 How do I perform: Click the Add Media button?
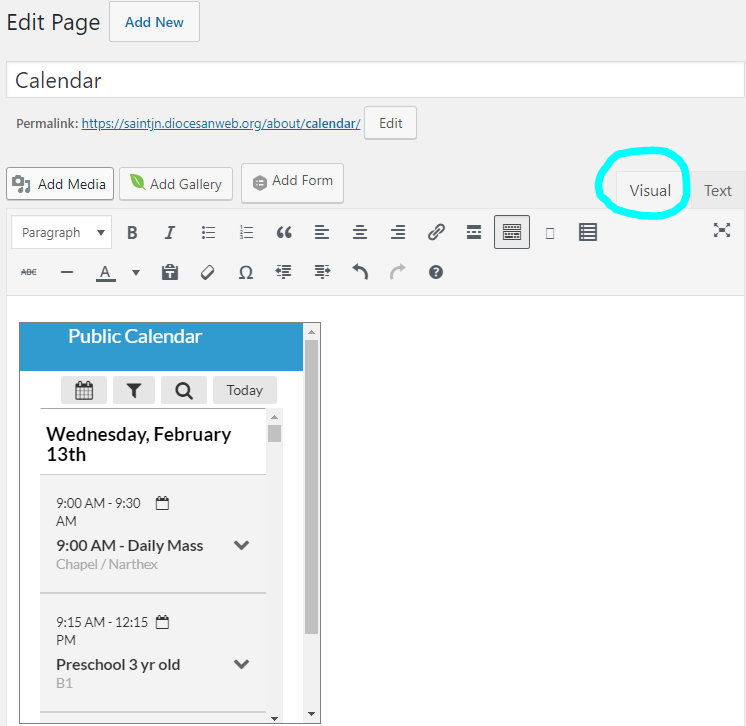tap(60, 184)
